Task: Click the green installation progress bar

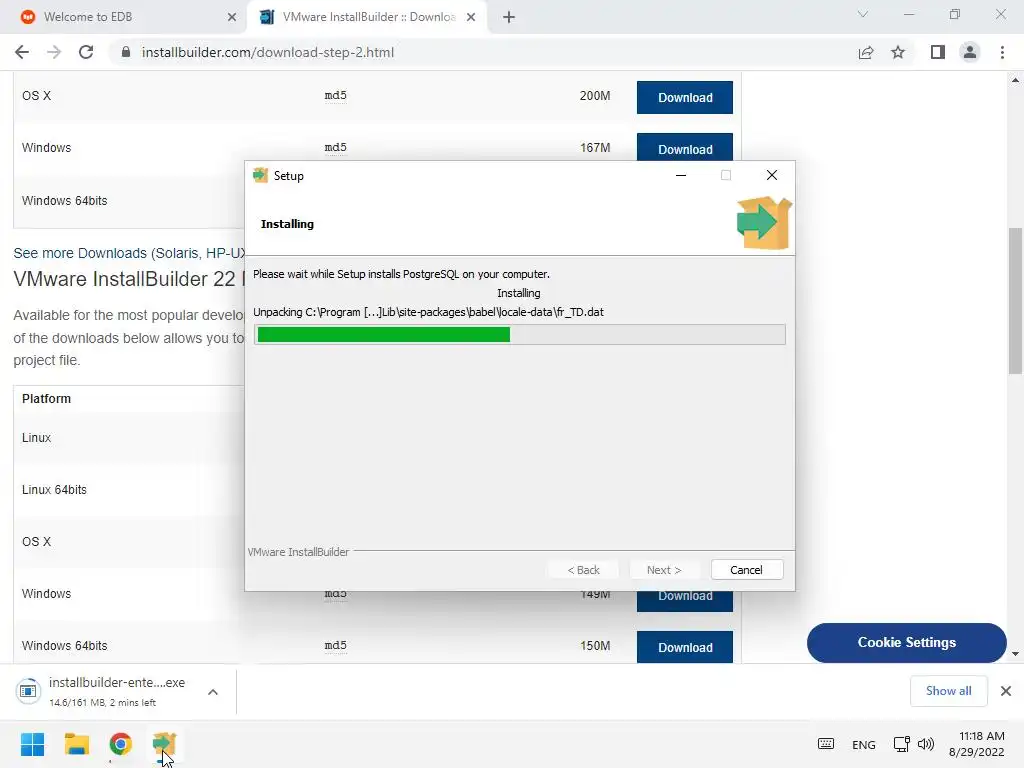Action: click(x=383, y=334)
